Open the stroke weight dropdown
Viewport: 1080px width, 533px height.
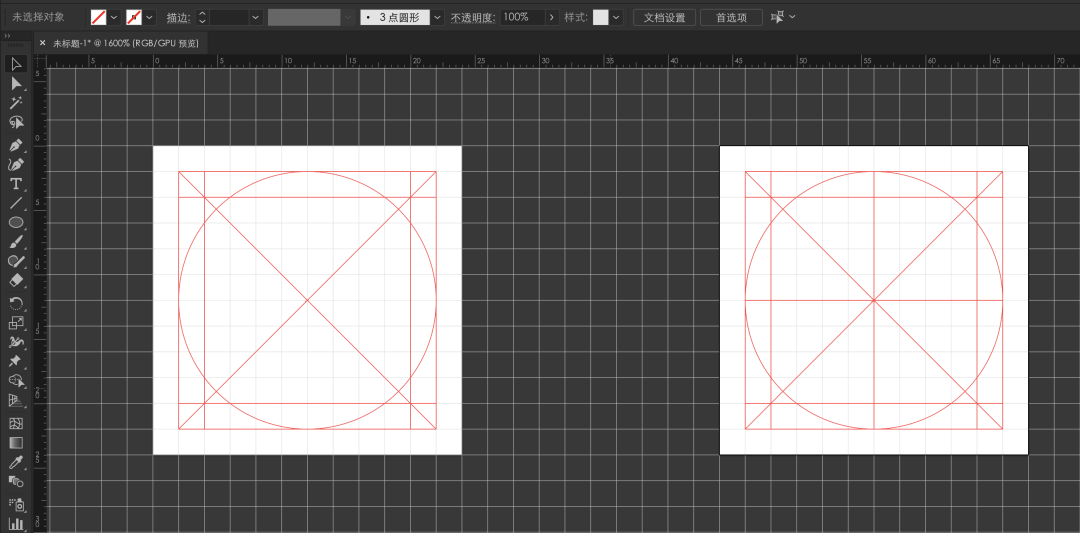256,17
